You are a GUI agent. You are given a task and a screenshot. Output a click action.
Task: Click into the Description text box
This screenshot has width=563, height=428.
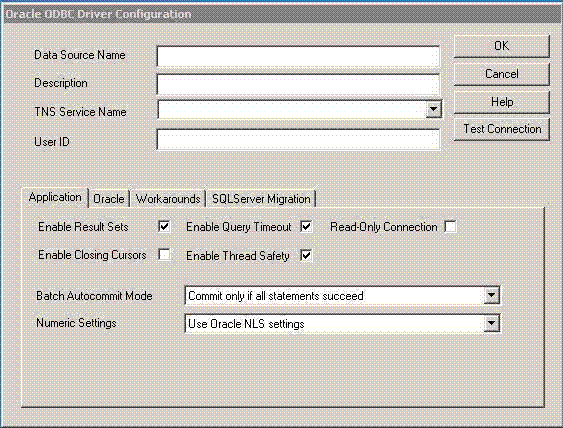pyautogui.click(x=298, y=84)
